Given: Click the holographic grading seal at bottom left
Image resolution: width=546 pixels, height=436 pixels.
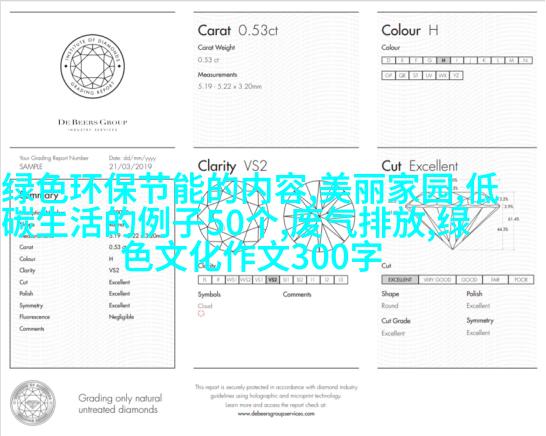Looking at the screenshot, I should (x=33, y=403).
